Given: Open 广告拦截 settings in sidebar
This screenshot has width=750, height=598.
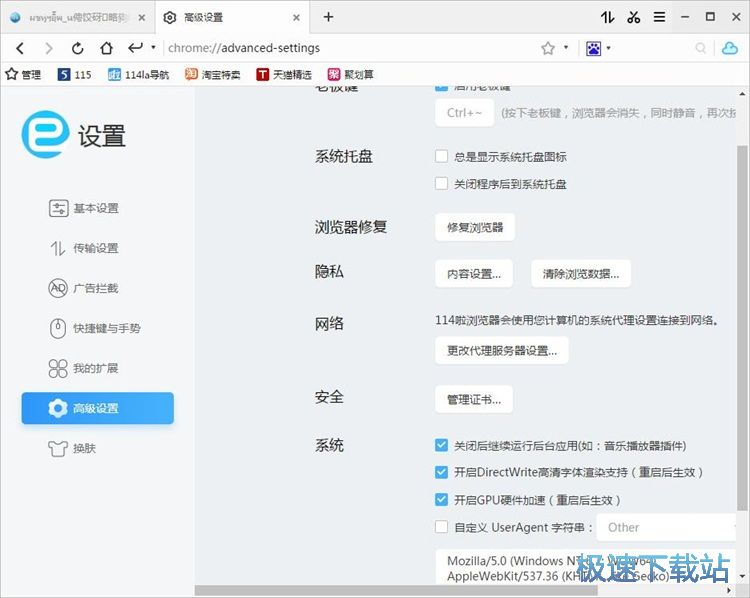Looking at the screenshot, I should click(96, 288).
